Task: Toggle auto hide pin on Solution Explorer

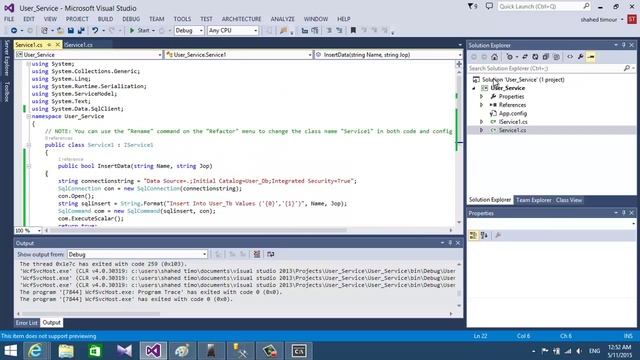Action: (x=623, y=45)
